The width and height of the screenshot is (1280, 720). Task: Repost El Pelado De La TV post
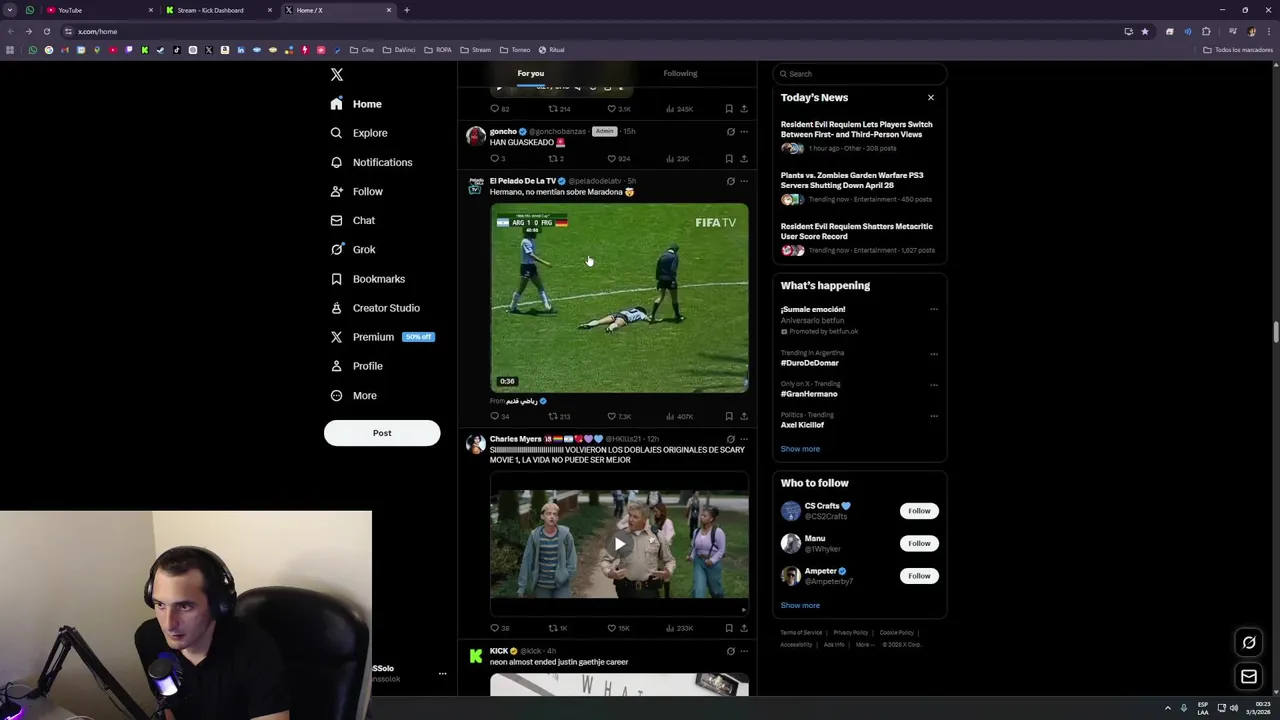[559, 416]
